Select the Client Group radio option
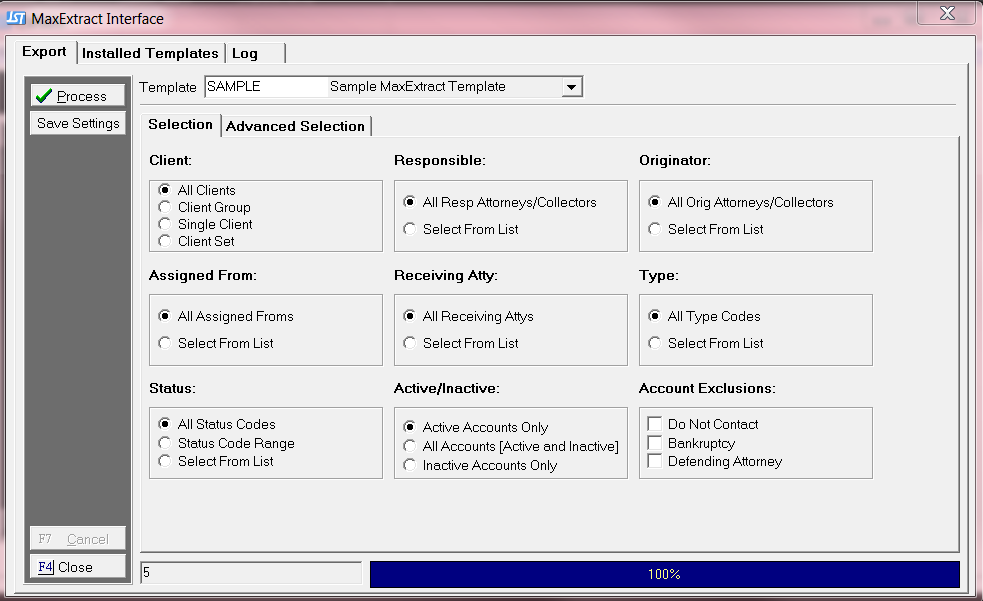 (x=165, y=207)
